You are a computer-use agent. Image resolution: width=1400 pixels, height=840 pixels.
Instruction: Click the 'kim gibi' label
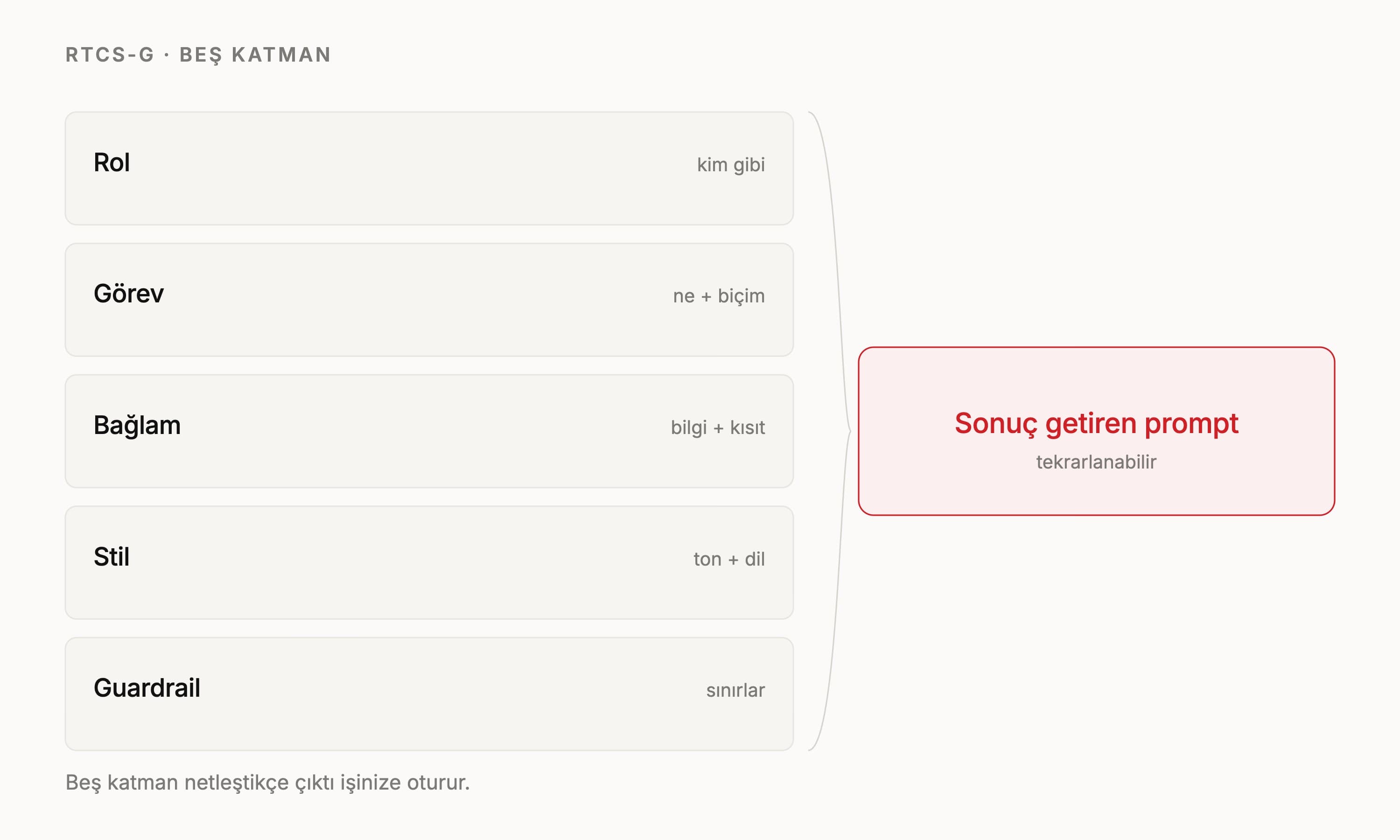pos(730,165)
